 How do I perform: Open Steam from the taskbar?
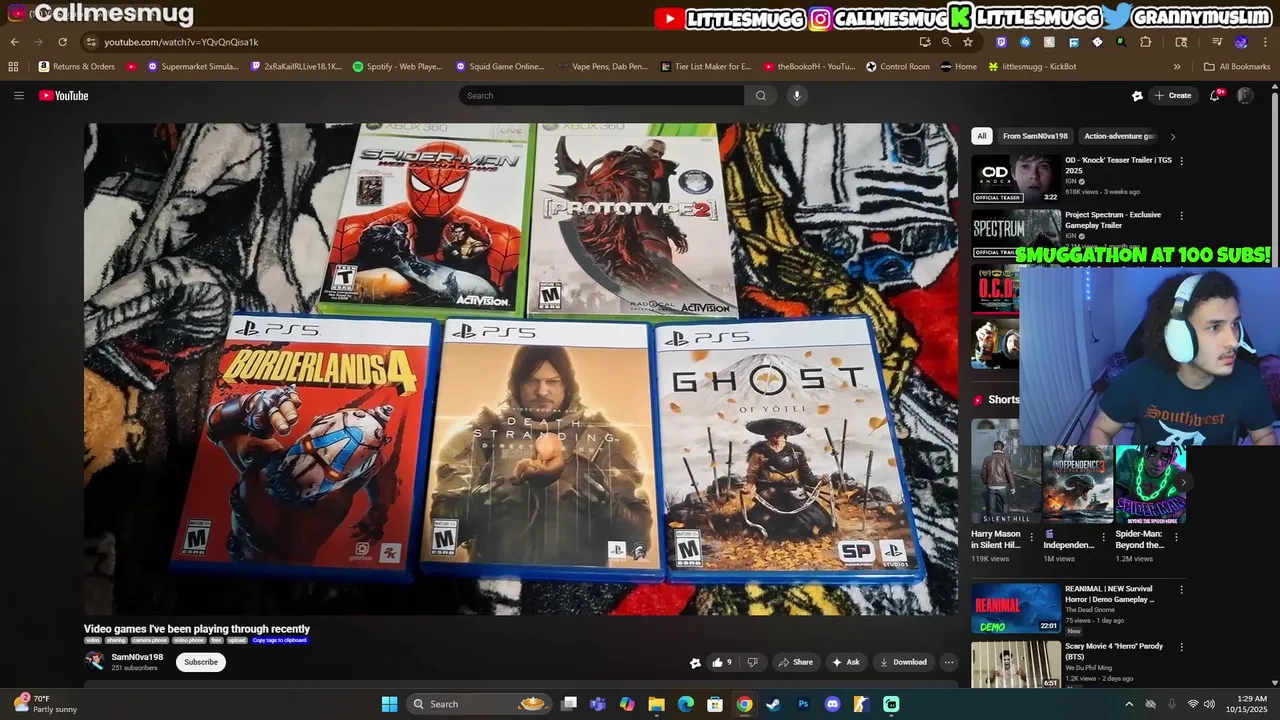(x=773, y=704)
